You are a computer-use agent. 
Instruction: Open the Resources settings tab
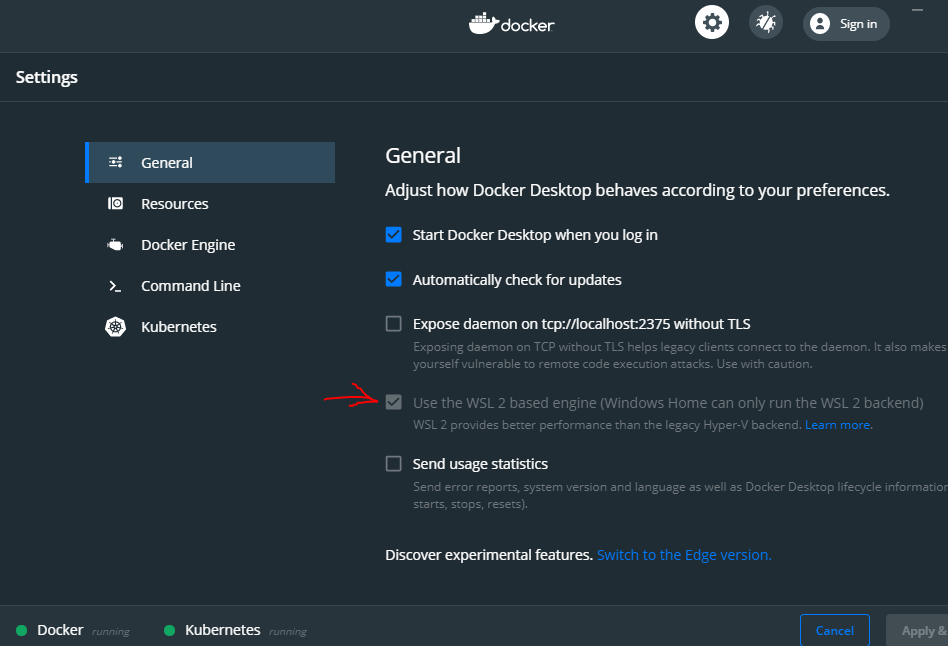(175, 204)
